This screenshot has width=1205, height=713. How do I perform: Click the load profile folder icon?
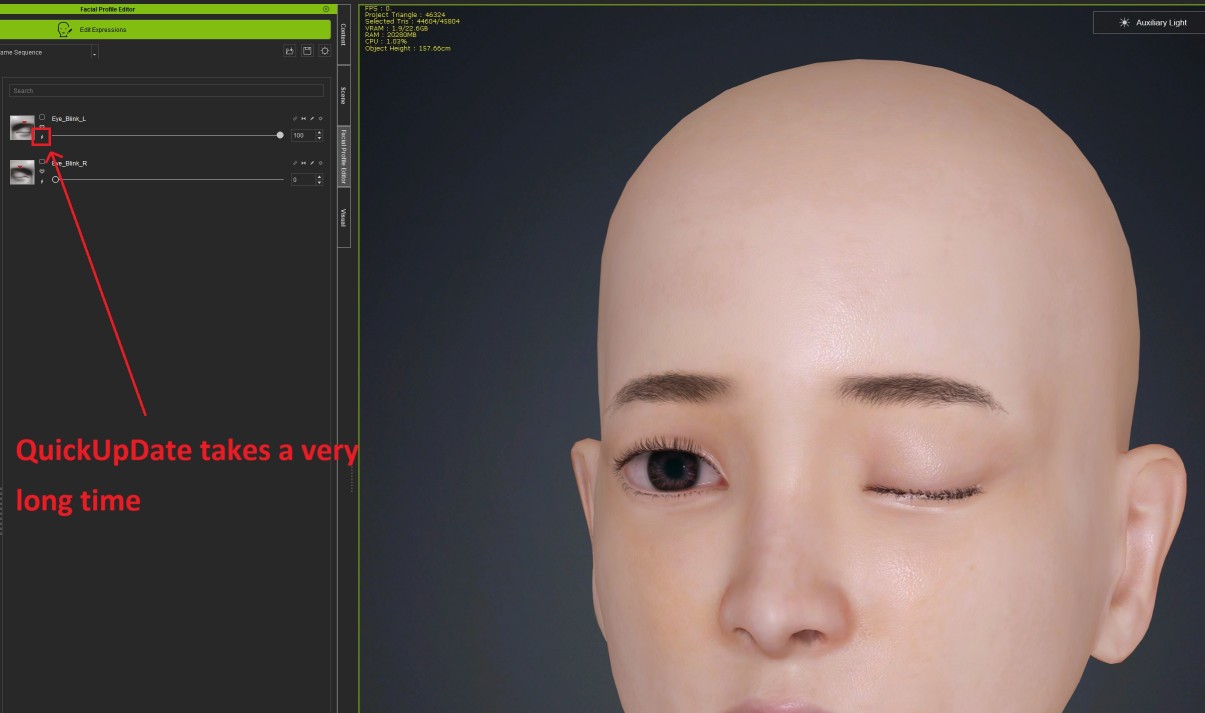(x=290, y=51)
